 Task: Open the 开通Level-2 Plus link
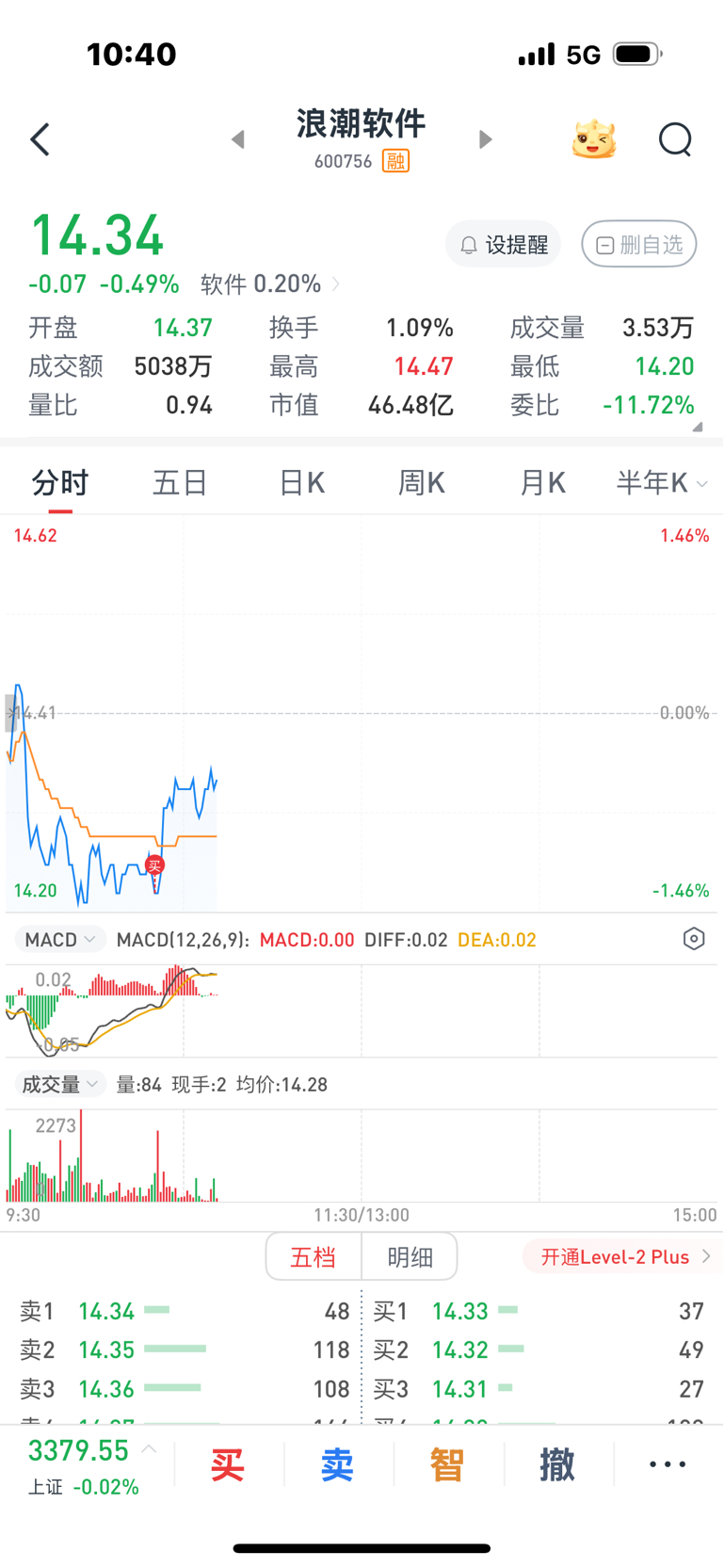tap(623, 1256)
